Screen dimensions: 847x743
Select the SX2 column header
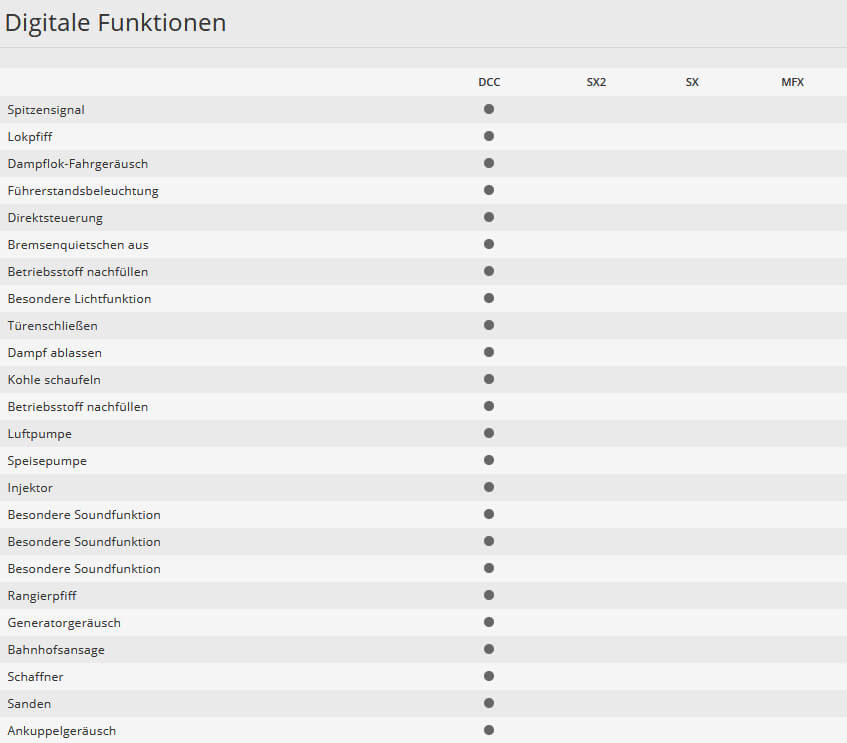pyautogui.click(x=596, y=82)
